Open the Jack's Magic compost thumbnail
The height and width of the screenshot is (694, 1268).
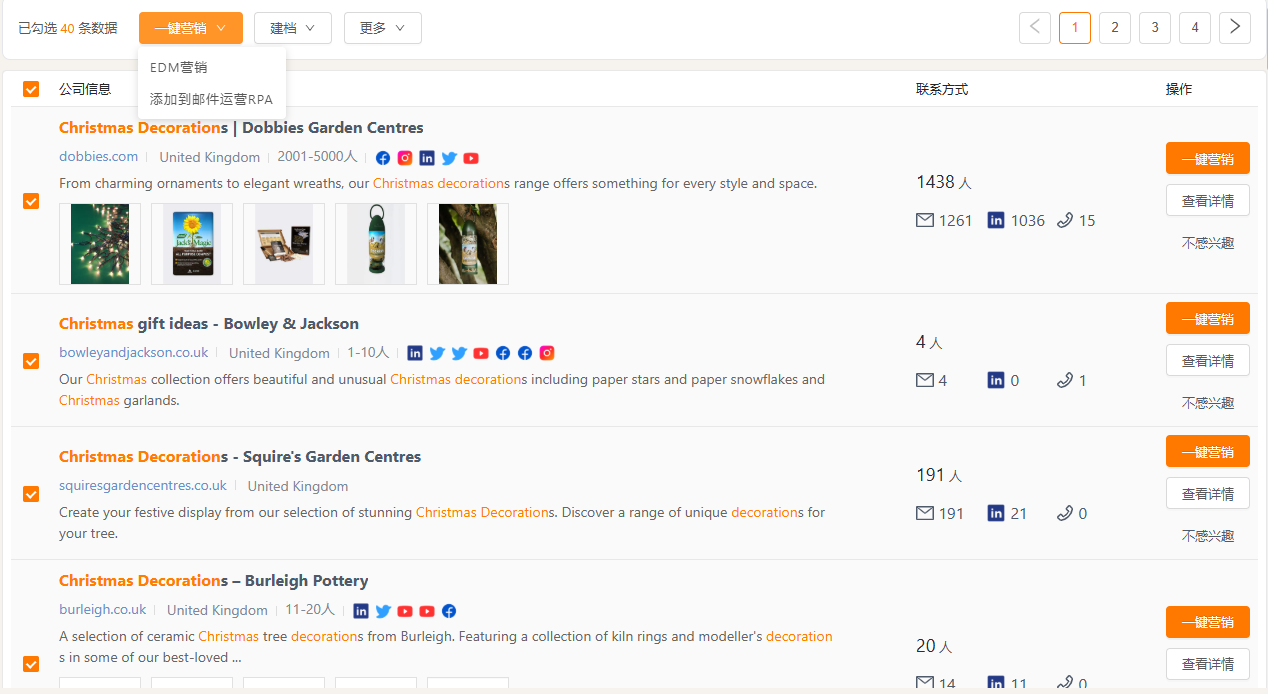[x=192, y=244]
